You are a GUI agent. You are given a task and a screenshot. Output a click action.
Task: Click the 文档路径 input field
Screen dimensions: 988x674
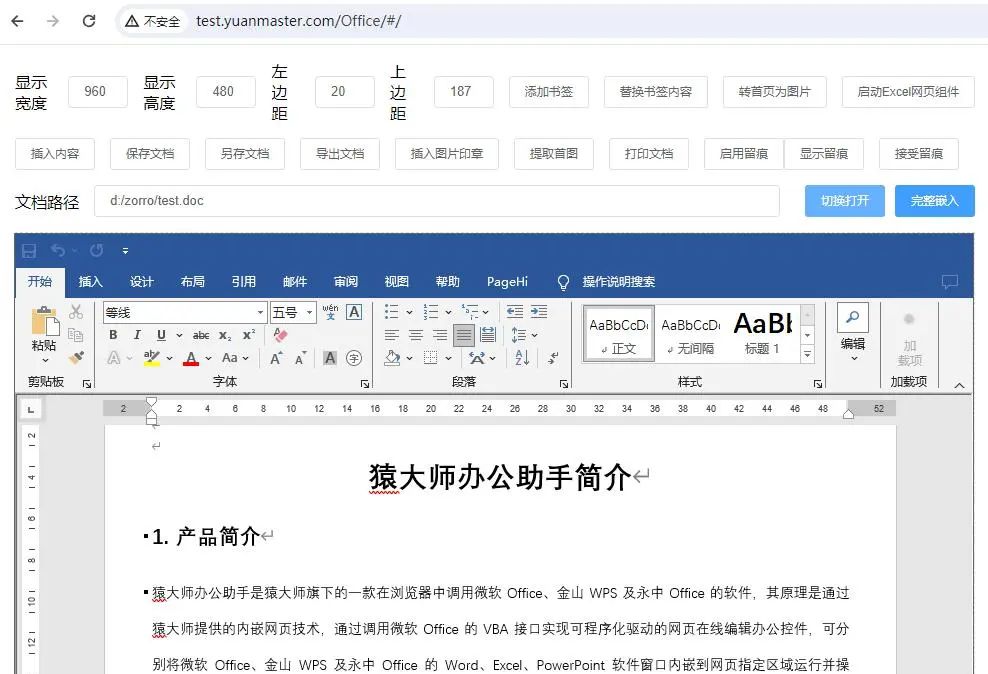click(437, 201)
